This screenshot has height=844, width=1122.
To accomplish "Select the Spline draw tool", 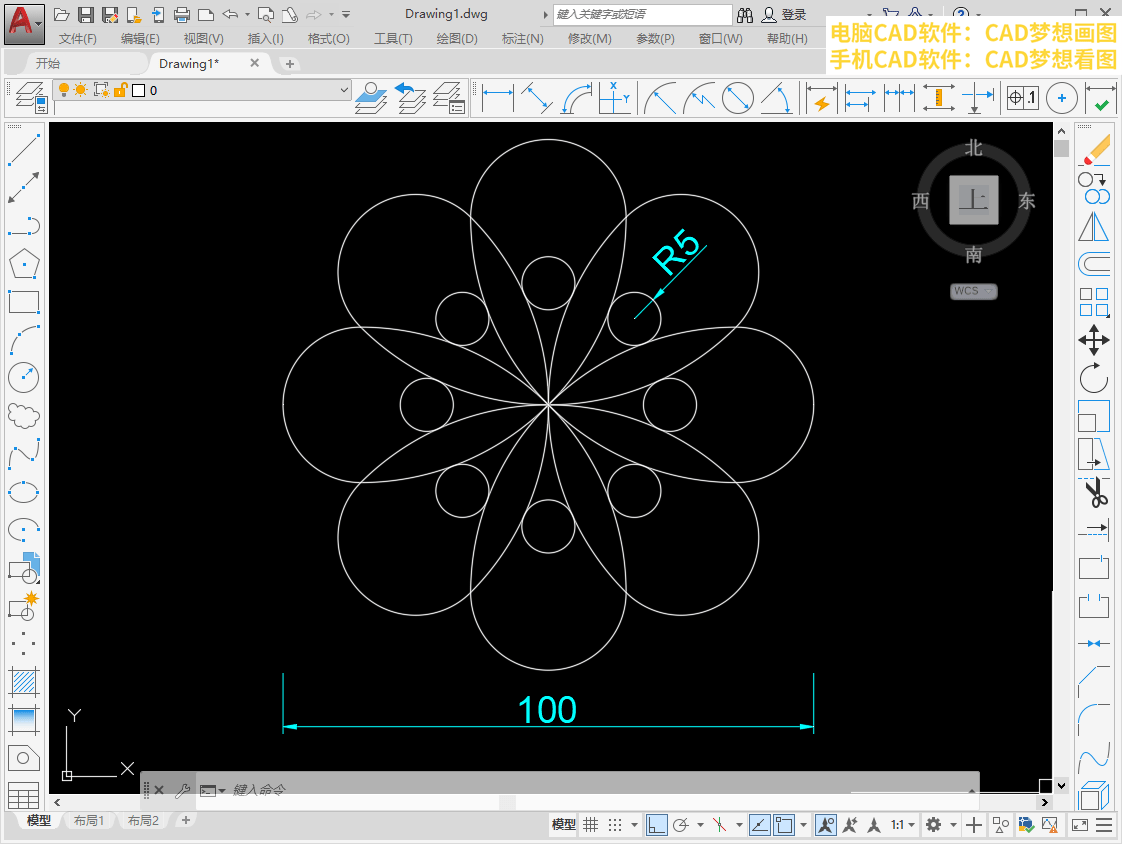I will click(24, 453).
